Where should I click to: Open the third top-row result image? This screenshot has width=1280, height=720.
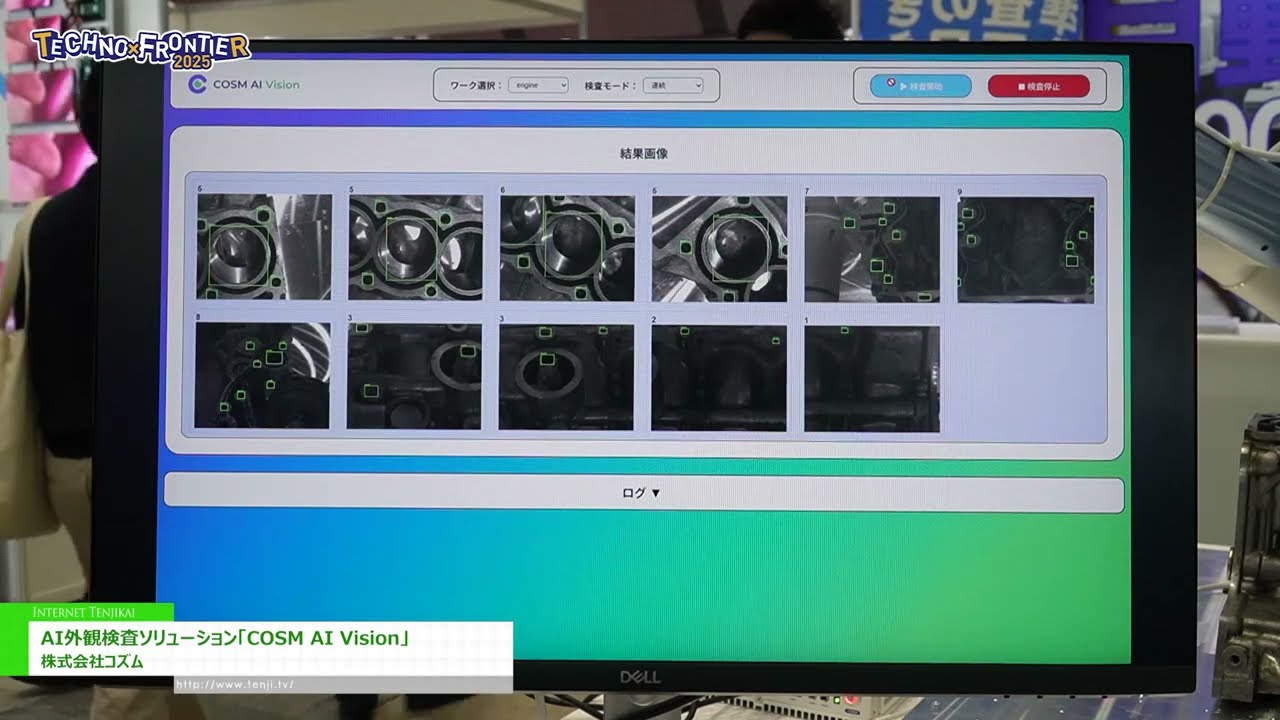pyautogui.click(x=567, y=247)
